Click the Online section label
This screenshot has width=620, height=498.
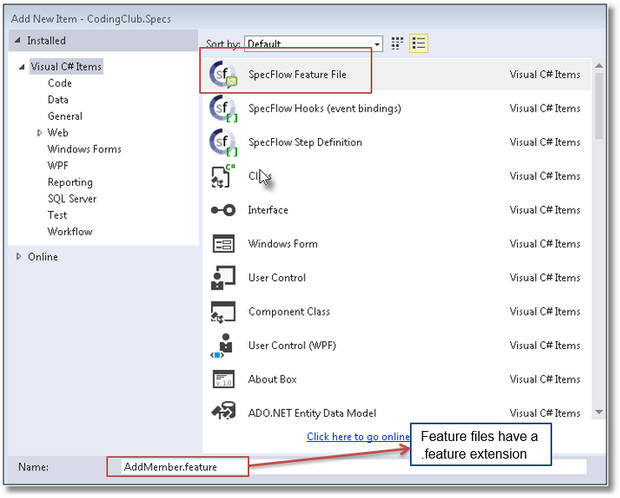43,257
